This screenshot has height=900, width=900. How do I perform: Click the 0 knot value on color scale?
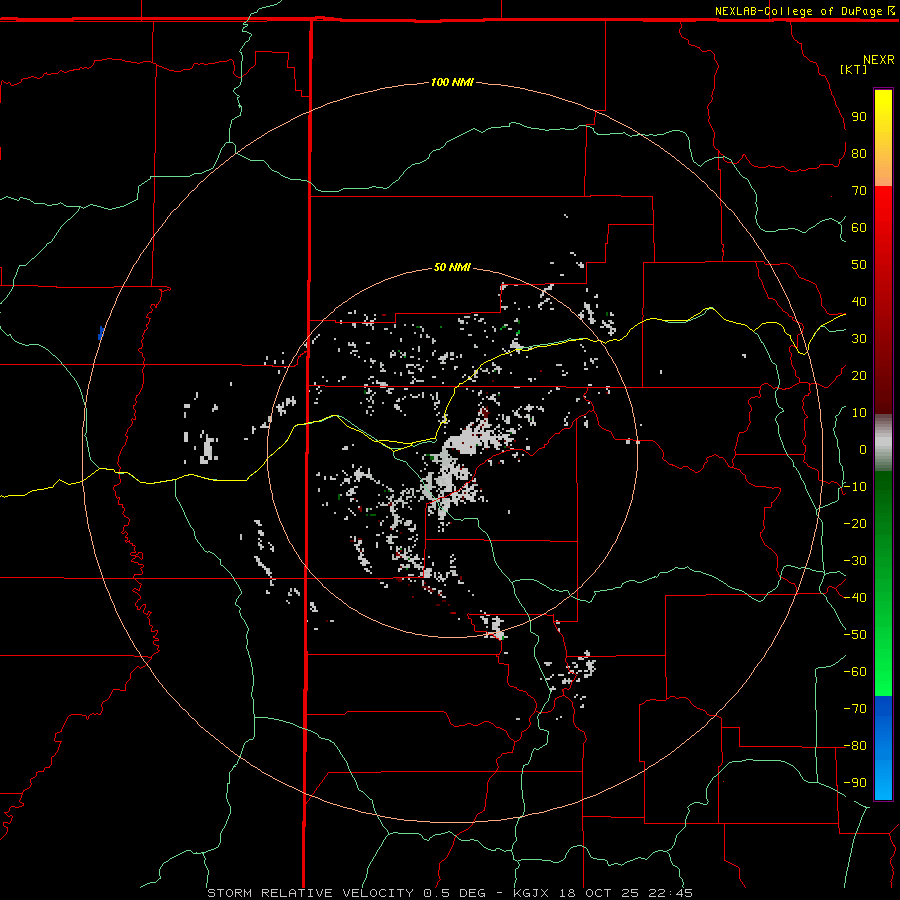click(x=863, y=449)
